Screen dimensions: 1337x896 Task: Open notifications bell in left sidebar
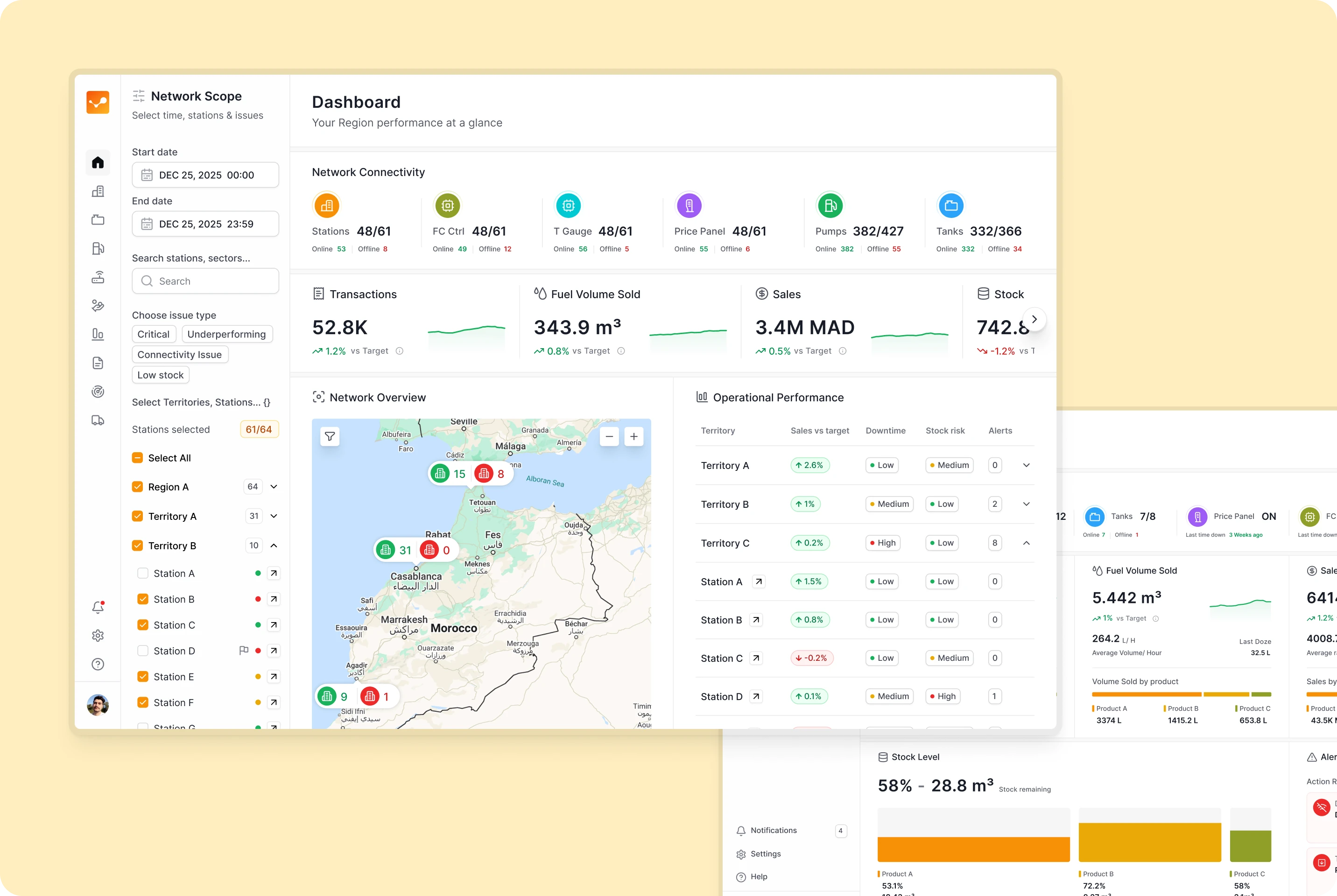(x=98, y=608)
